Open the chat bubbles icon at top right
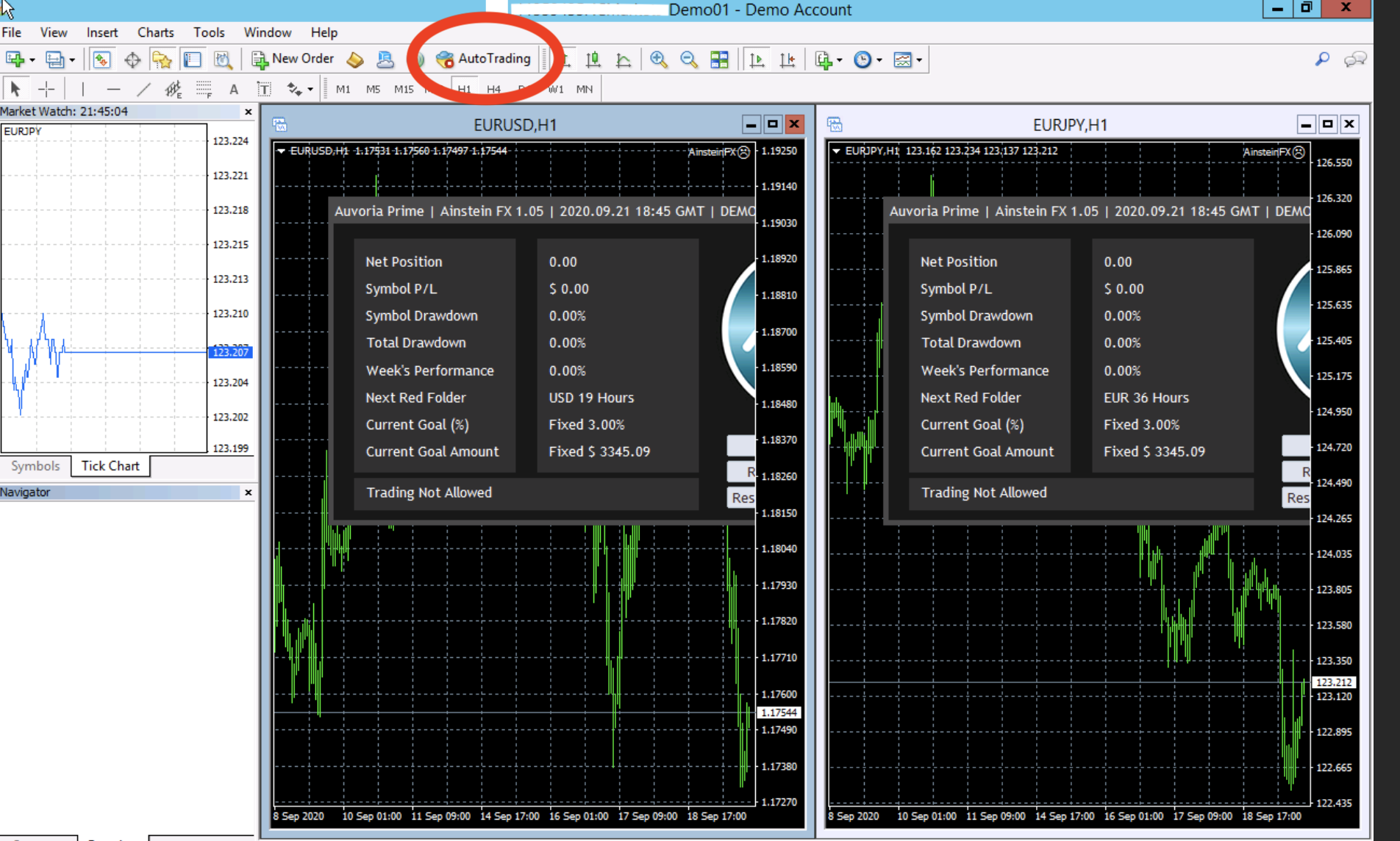The width and height of the screenshot is (1400, 841). (1355, 59)
